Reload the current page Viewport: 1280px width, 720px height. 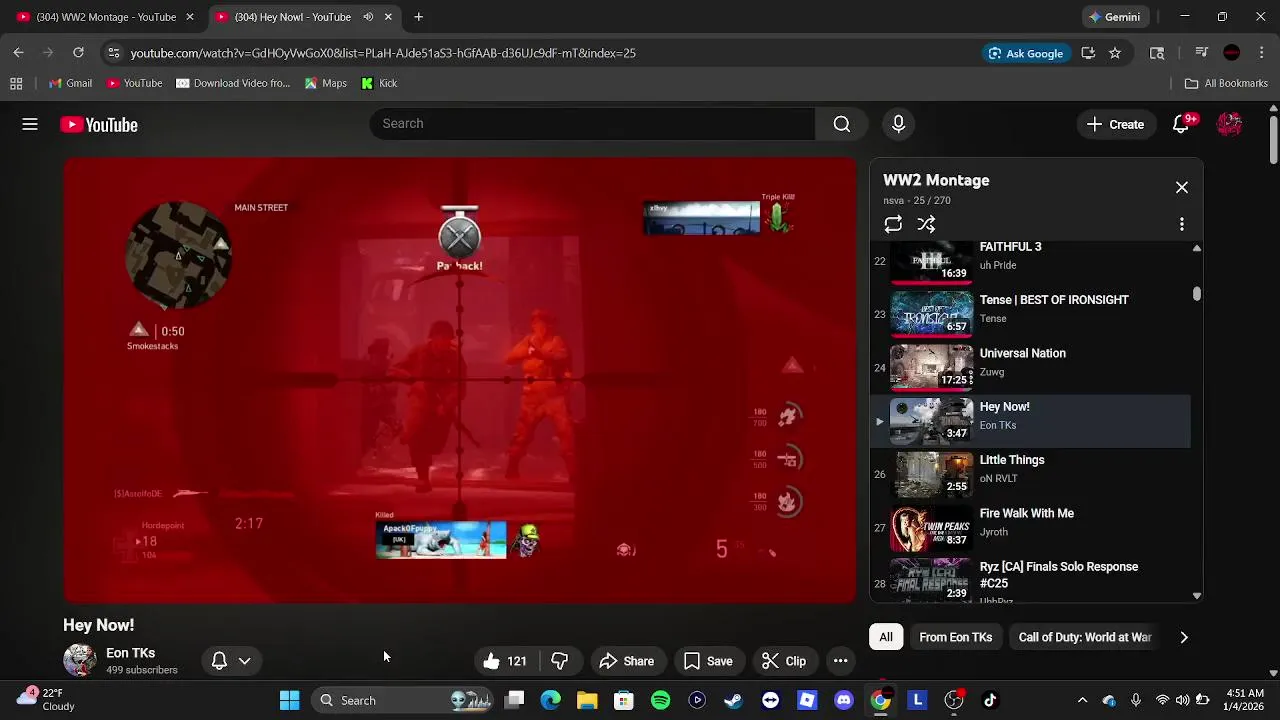pyautogui.click(x=78, y=53)
